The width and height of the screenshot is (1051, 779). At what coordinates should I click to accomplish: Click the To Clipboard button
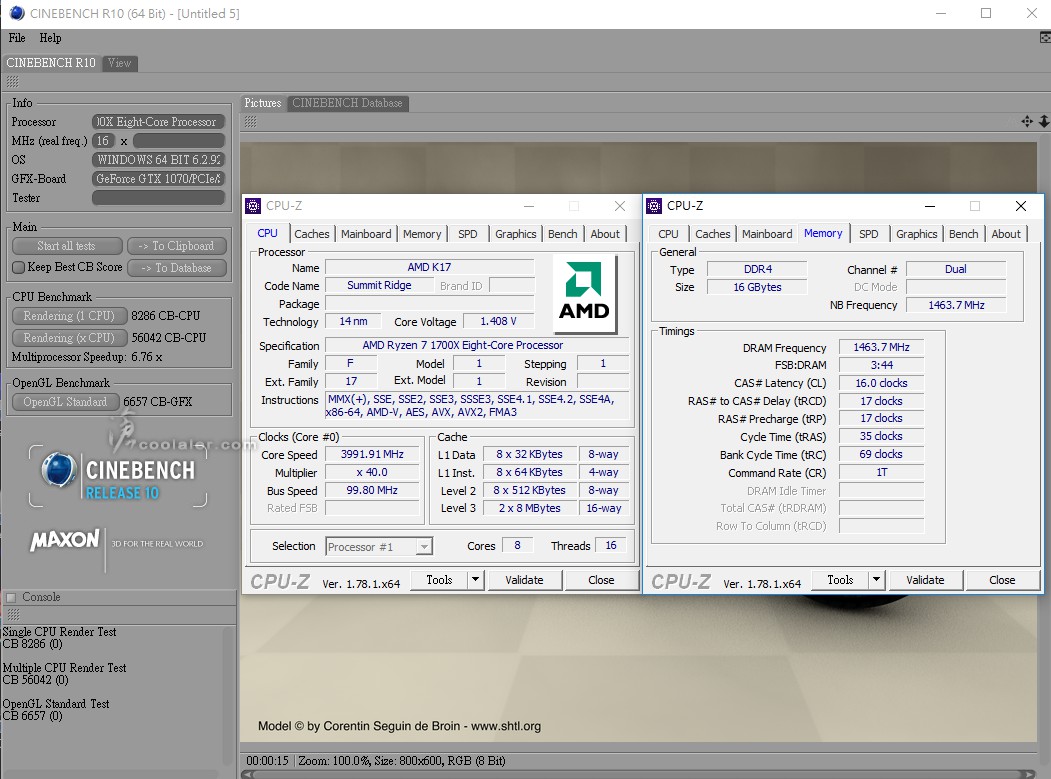[176, 246]
